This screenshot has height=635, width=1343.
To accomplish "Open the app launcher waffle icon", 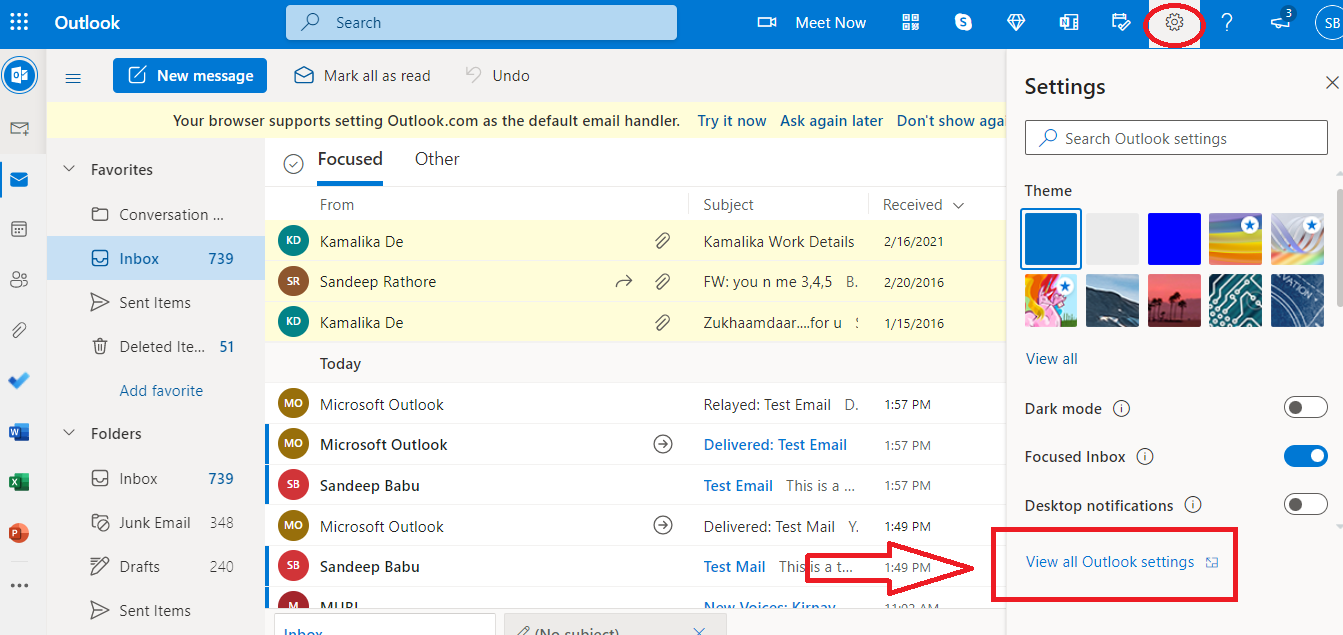I will tap(19, 22).
